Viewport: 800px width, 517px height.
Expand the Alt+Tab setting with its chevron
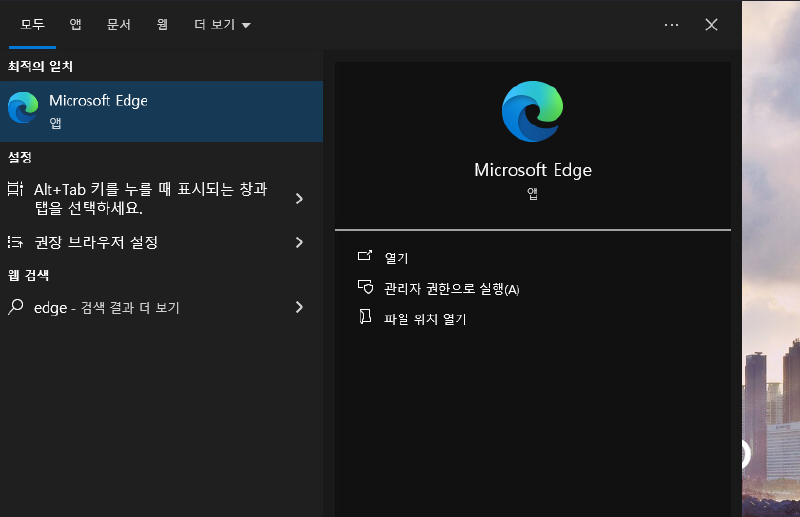tap(299, 199)
